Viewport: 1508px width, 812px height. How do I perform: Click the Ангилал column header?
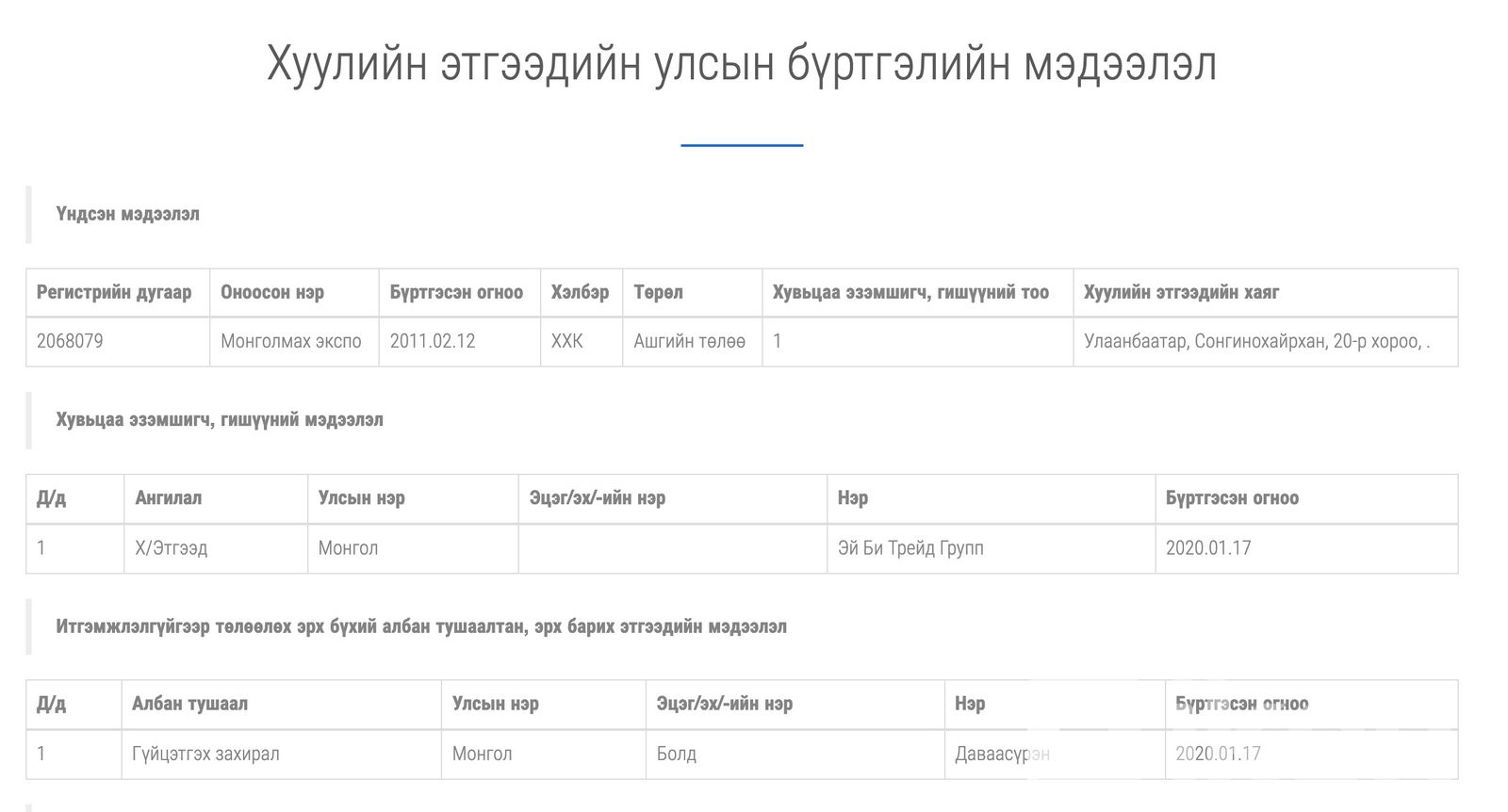tap(169, 498)
